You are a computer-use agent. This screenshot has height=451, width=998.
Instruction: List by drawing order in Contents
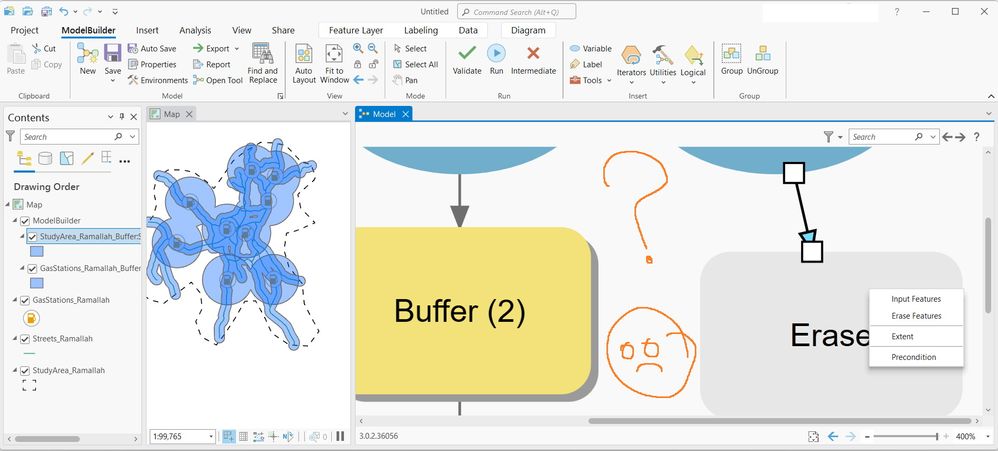[x=24, y=158]
